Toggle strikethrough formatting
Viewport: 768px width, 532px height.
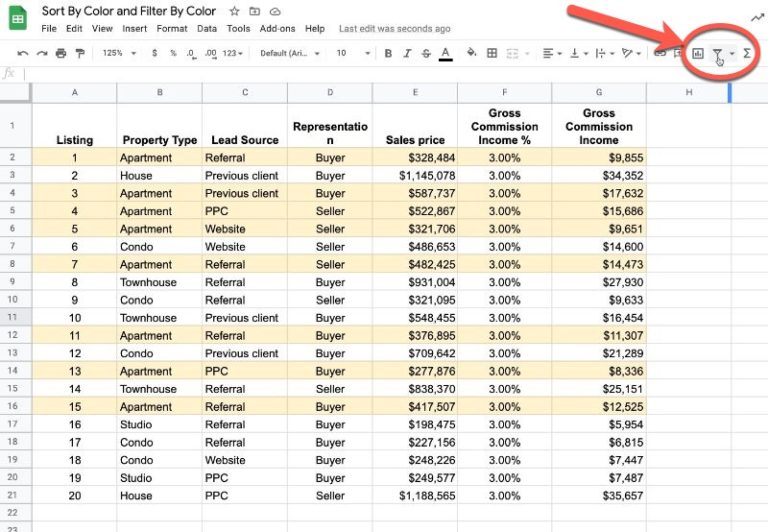(426, 53)
